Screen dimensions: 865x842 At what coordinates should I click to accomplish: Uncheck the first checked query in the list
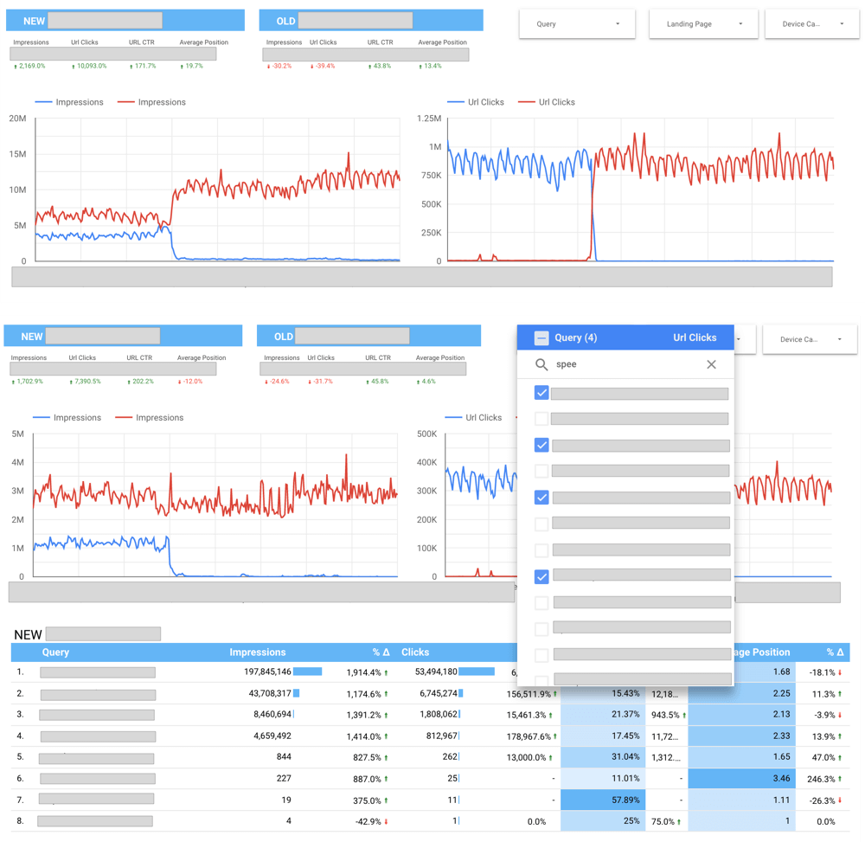pyautogui.click(x=541, y=393)
